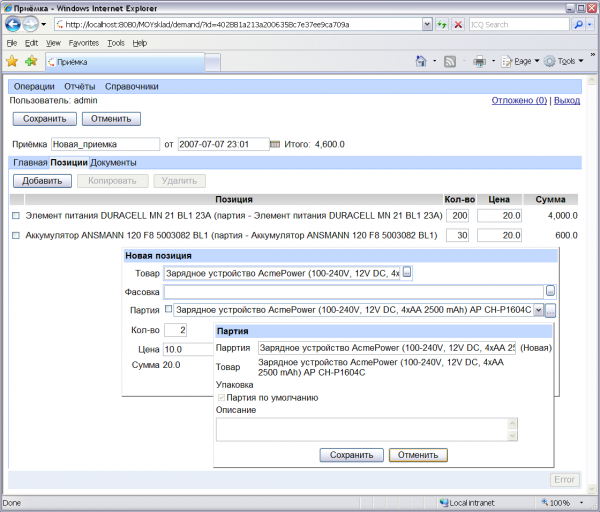Tick the checkbox for the ANSMANN row

[x=15, y=235]
